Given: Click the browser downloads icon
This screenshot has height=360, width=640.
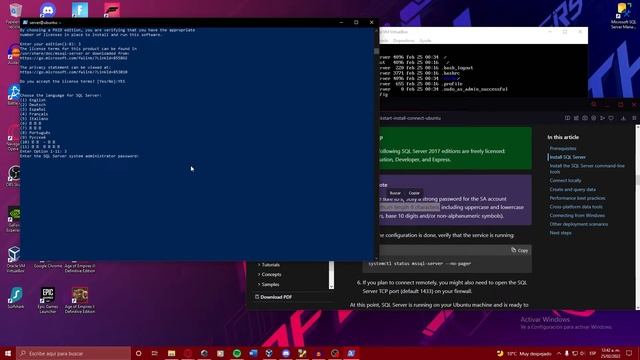Looking at the screenshot, I should (623, 118).
